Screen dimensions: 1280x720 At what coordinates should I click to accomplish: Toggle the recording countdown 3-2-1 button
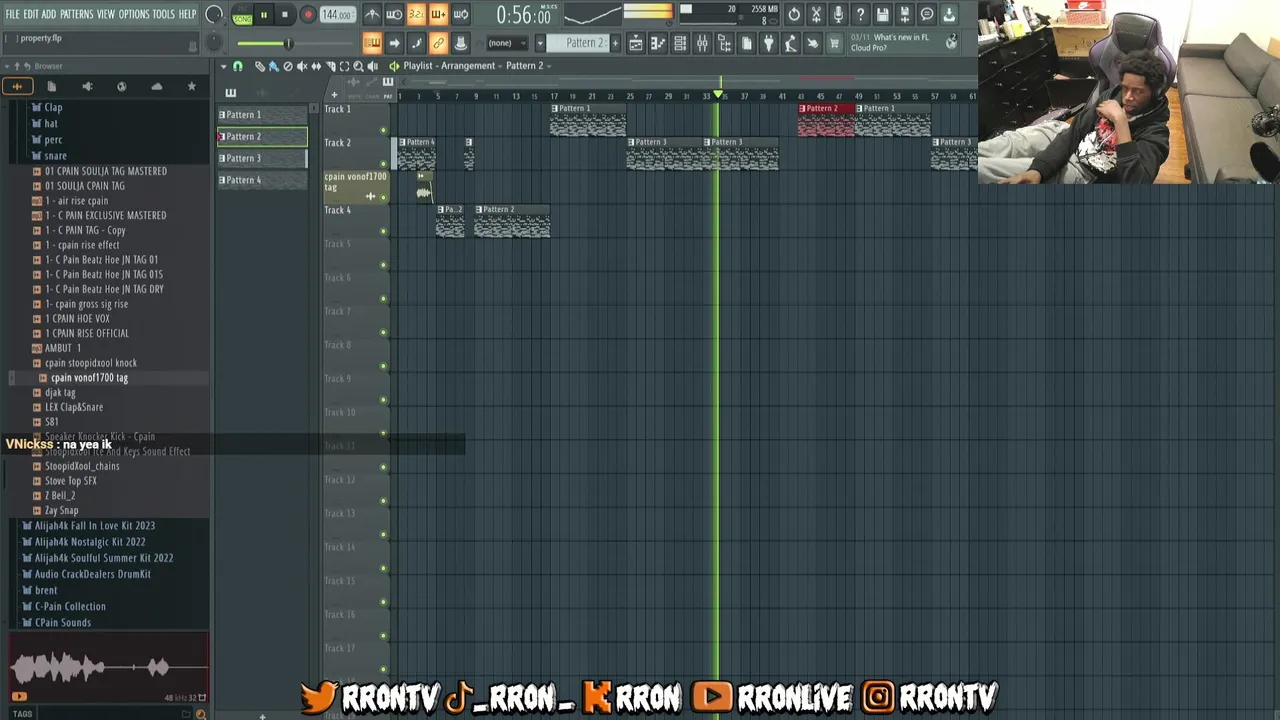click(x=416, y=14)
